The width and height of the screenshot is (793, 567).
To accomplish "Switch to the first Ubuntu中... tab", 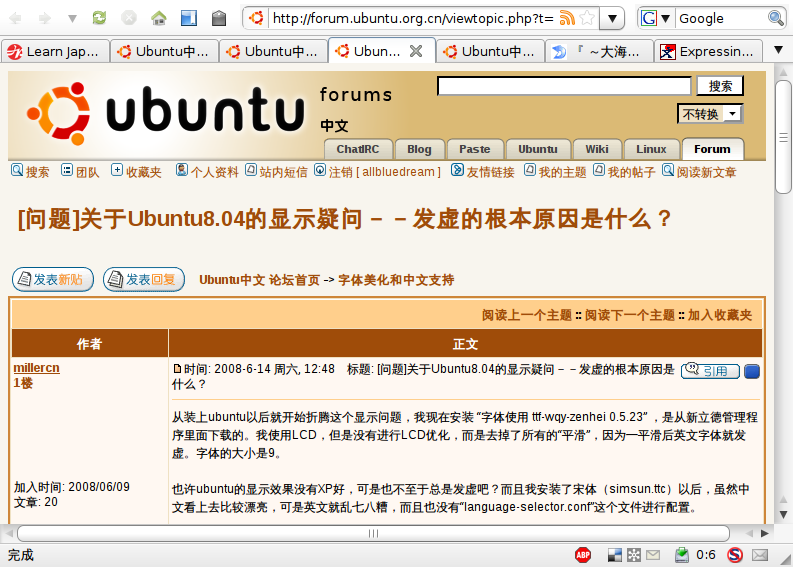I will point(164,51).
